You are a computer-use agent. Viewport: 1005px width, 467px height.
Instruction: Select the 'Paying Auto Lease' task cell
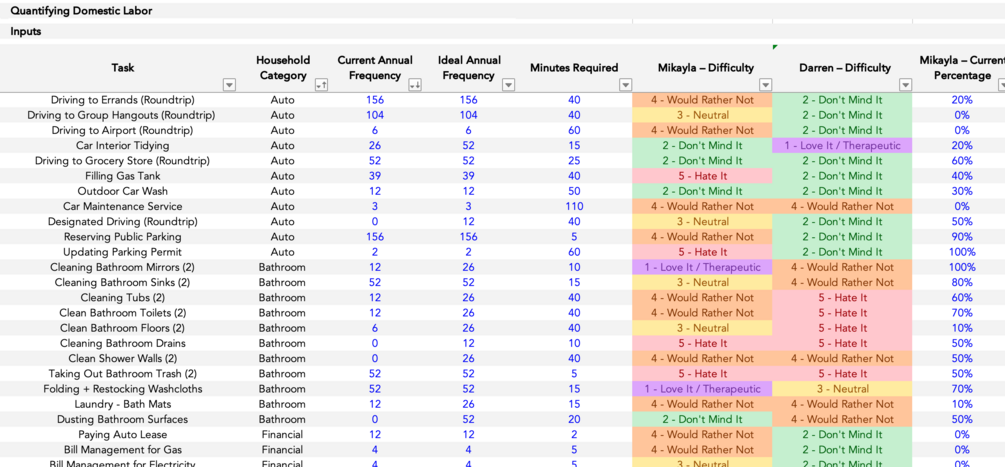pyautogui.click(x=122, y=434)
